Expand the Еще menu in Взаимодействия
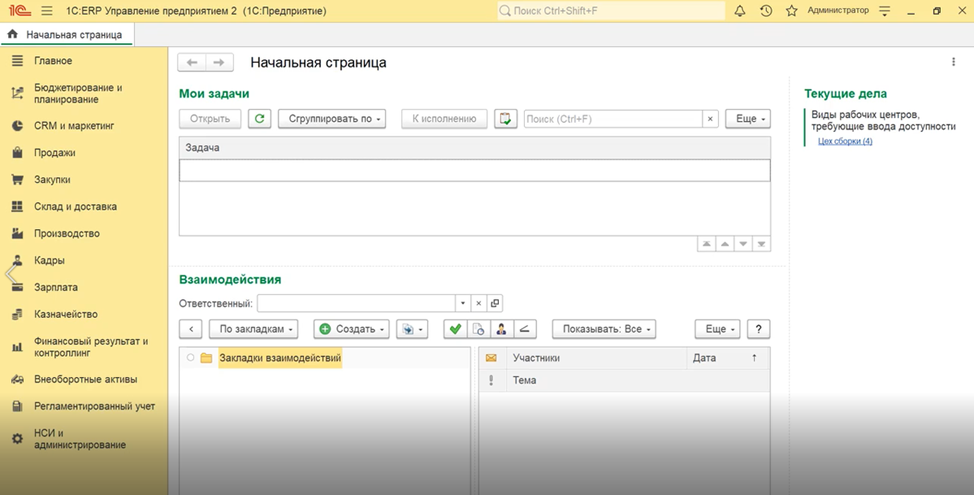Viewport: 974px width, 495px height. tap(717, 329)
